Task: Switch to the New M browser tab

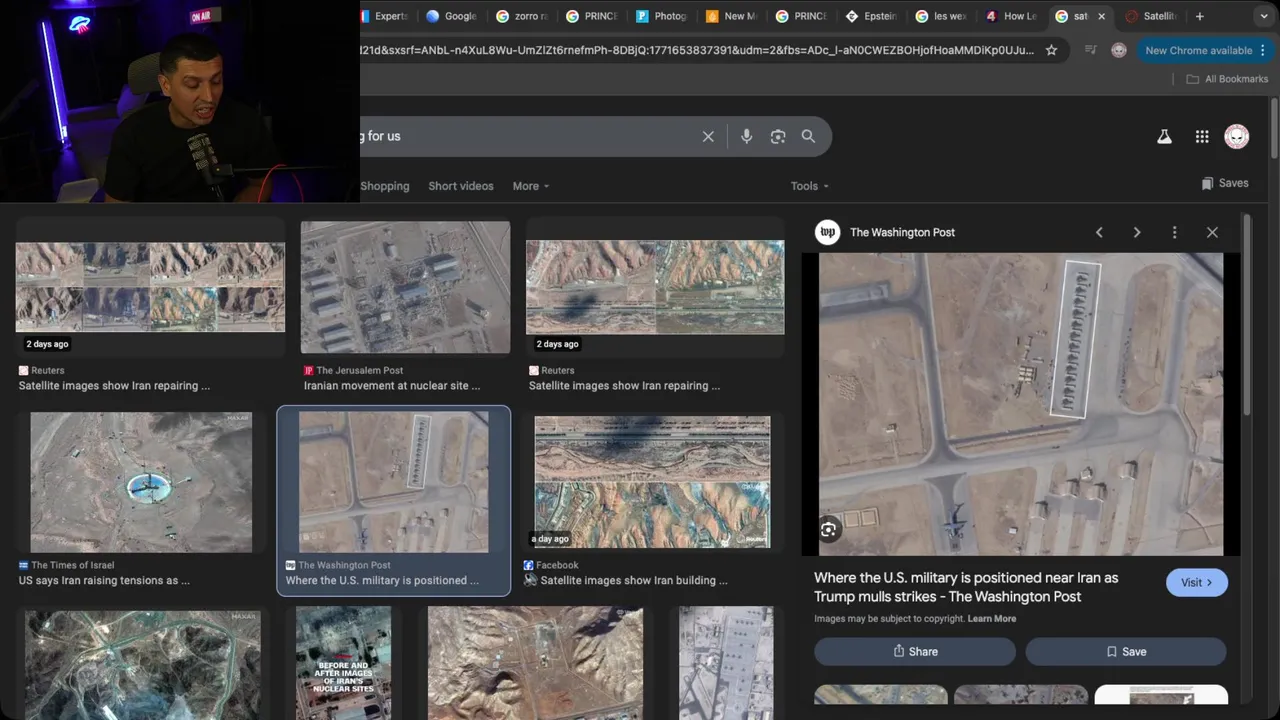Action: pyautogui.click(x=732, y=16)
